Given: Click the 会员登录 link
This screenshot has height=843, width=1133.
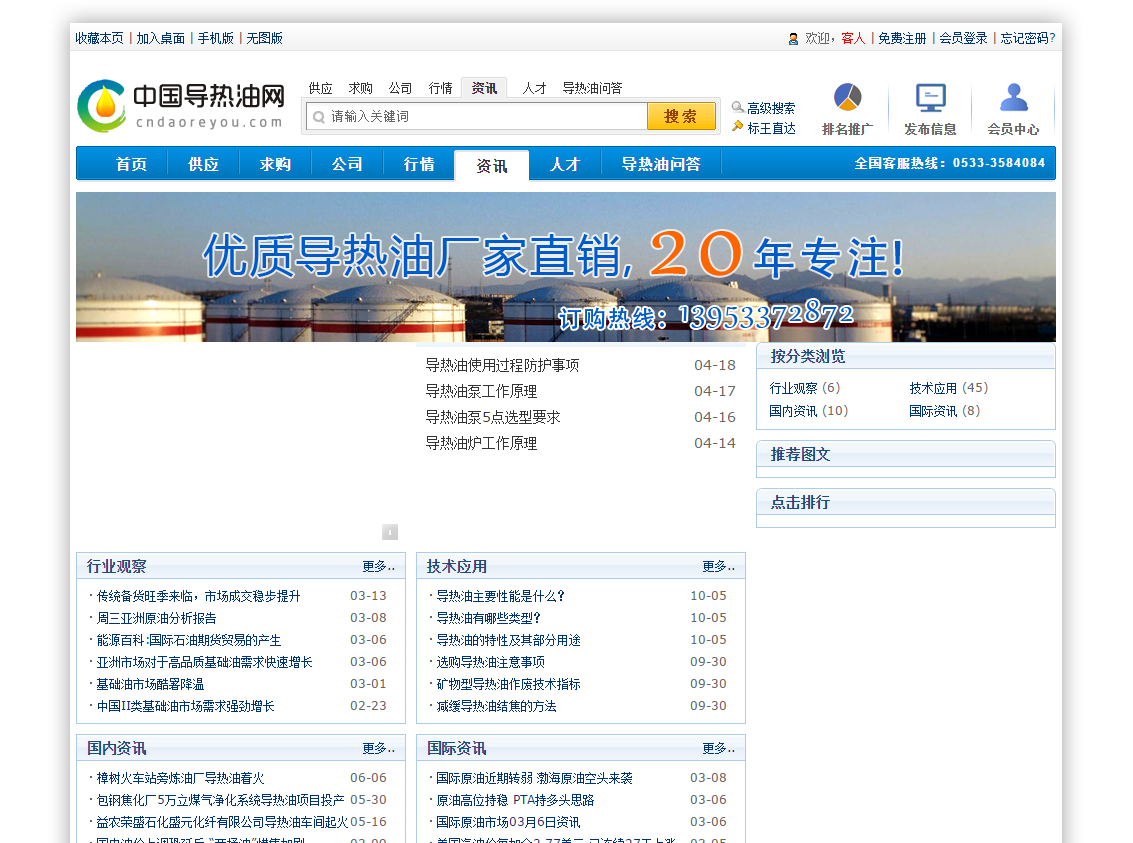Looking at the screenshot, I should [963, 38].
